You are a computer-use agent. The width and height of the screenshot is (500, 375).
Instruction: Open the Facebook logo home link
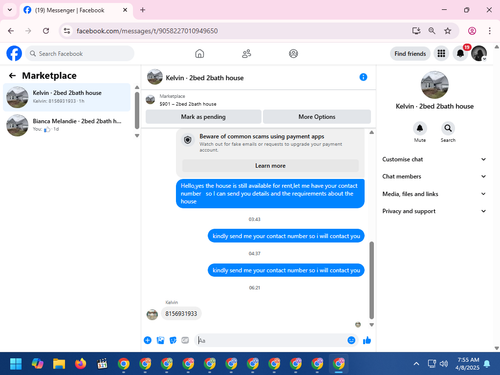coord(14,53)
